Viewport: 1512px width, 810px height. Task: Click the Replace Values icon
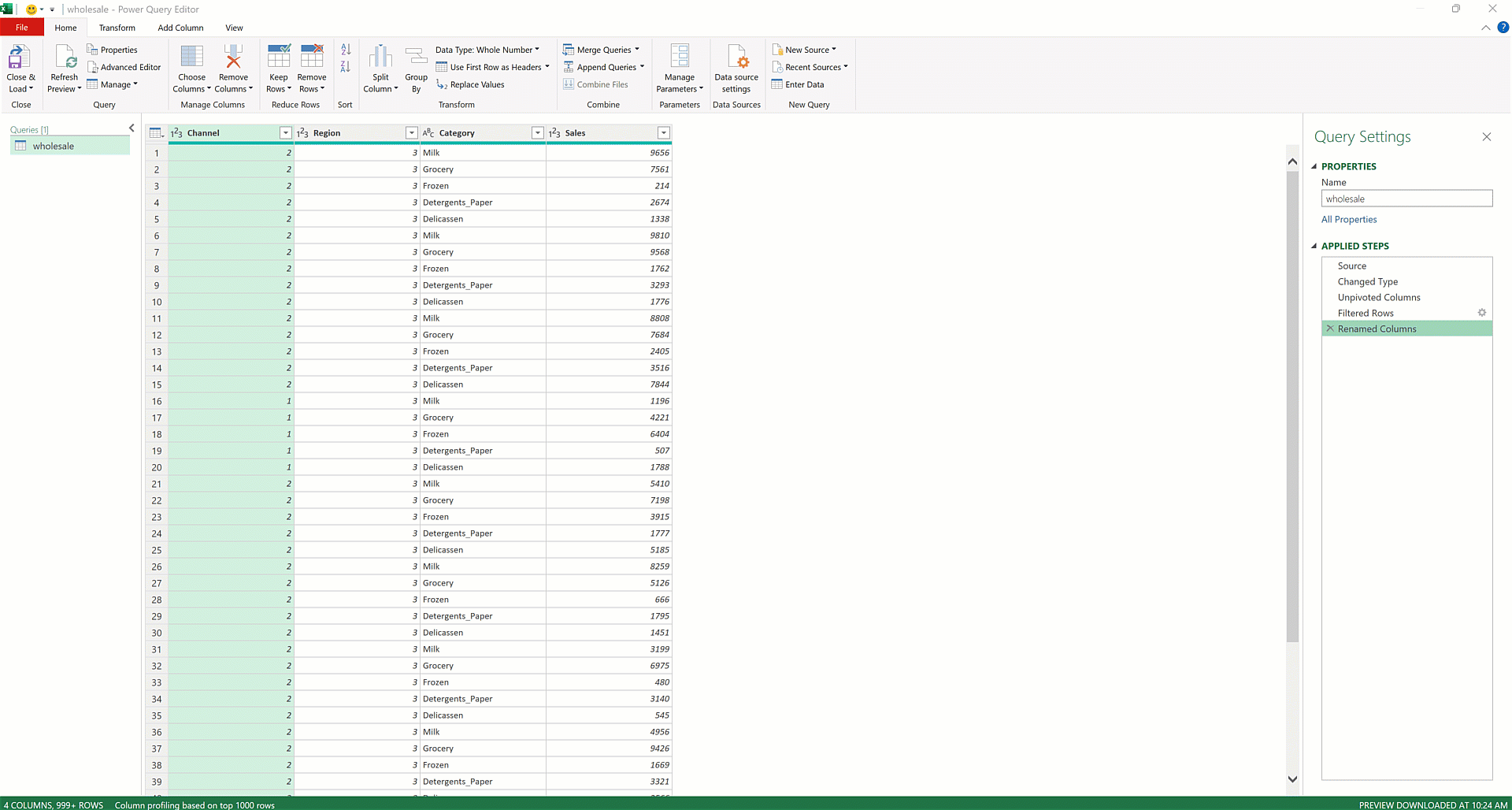443,84
